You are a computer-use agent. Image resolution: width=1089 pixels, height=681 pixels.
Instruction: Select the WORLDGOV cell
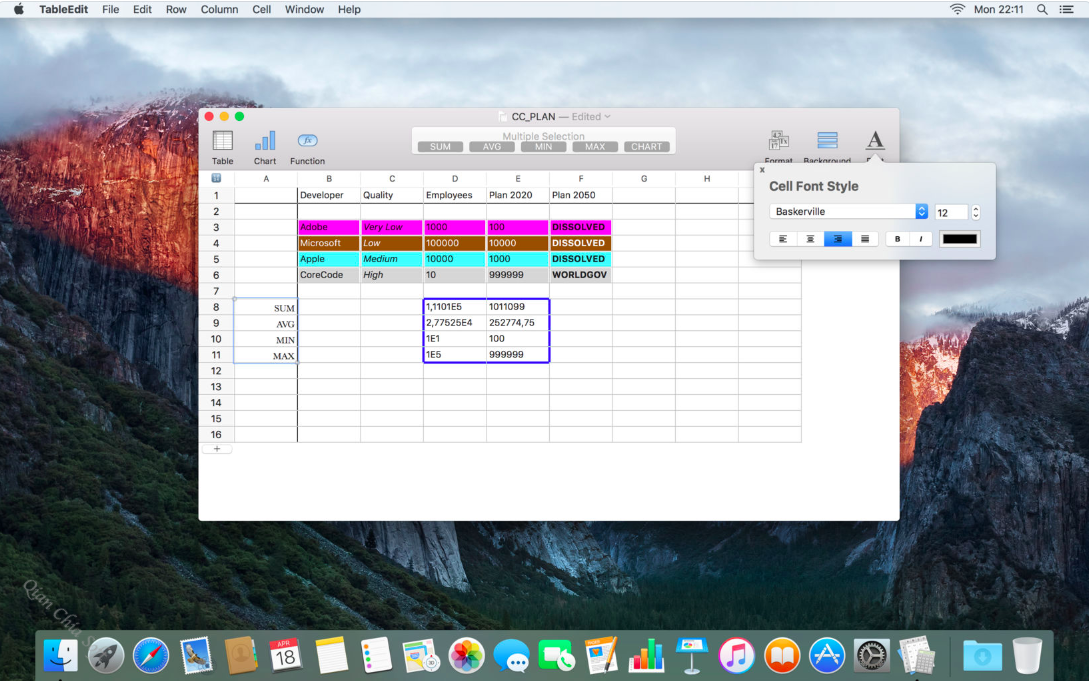[x=581, y=275]
